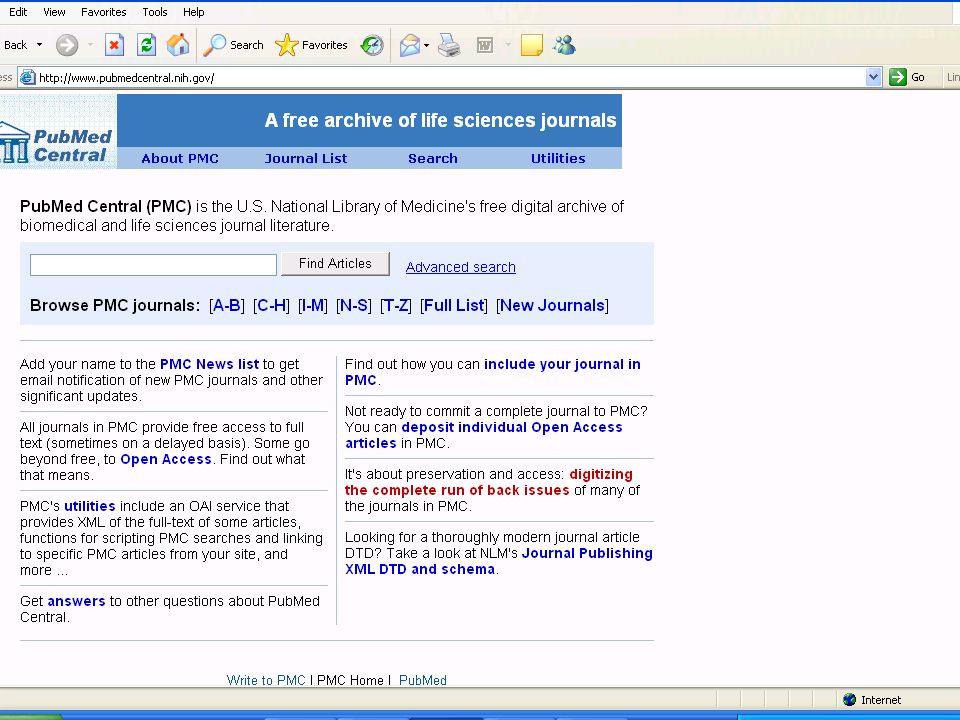Open the Favorites star button

click(x=311, y=45)
